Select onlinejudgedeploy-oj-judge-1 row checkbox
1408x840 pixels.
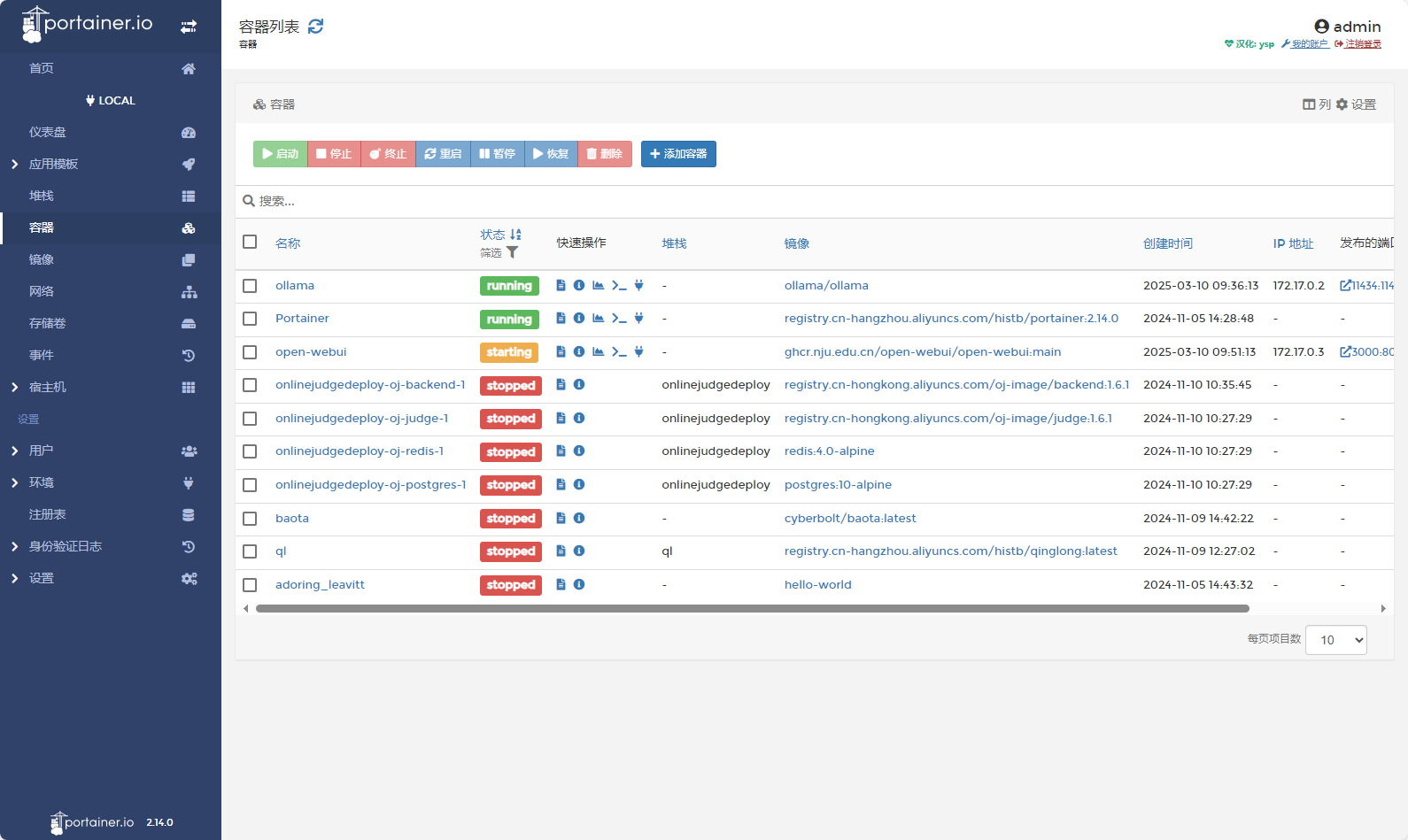pos(250,419)
